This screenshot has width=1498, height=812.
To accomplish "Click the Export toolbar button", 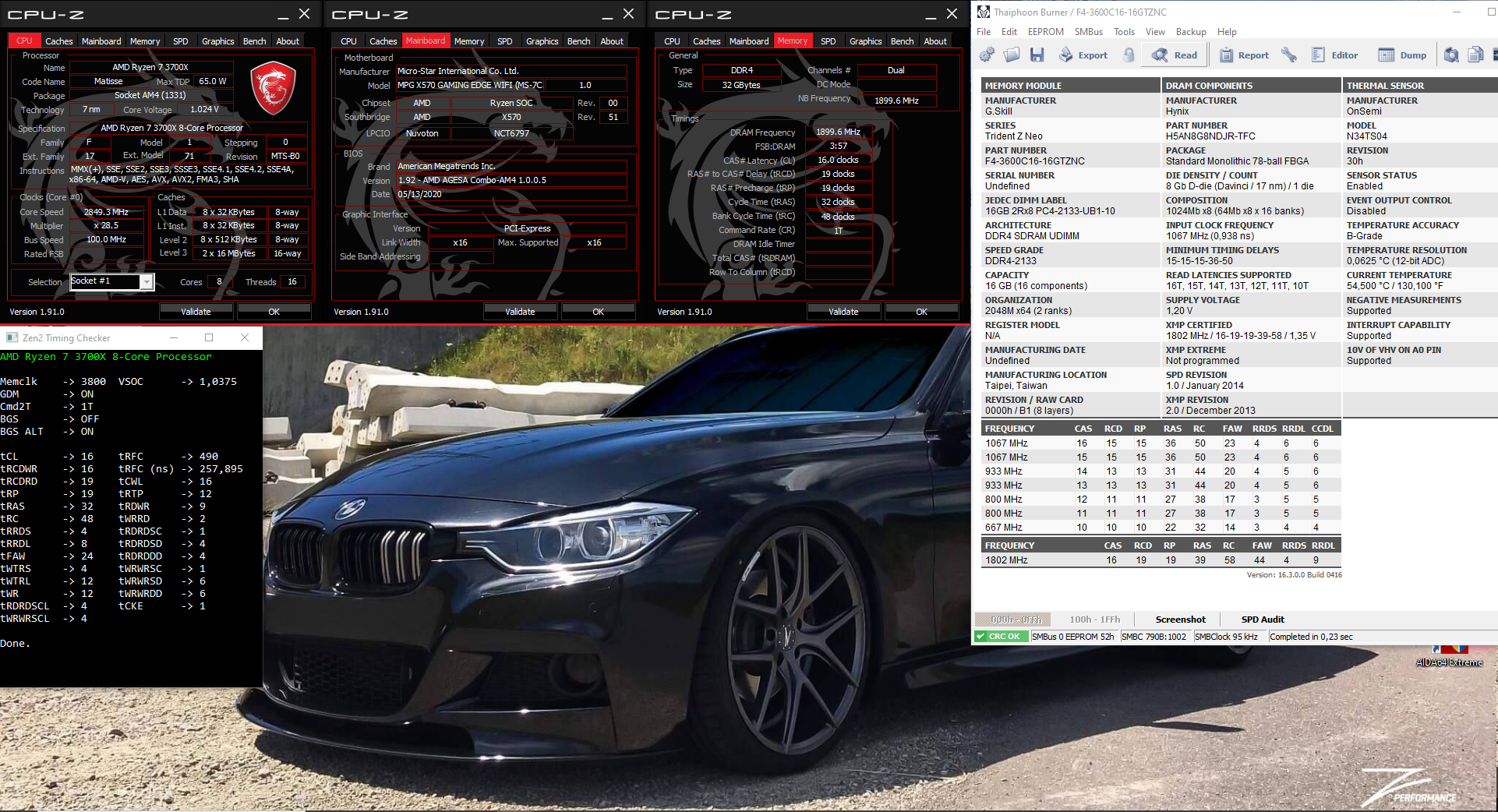I will [x=1083, y=55].
